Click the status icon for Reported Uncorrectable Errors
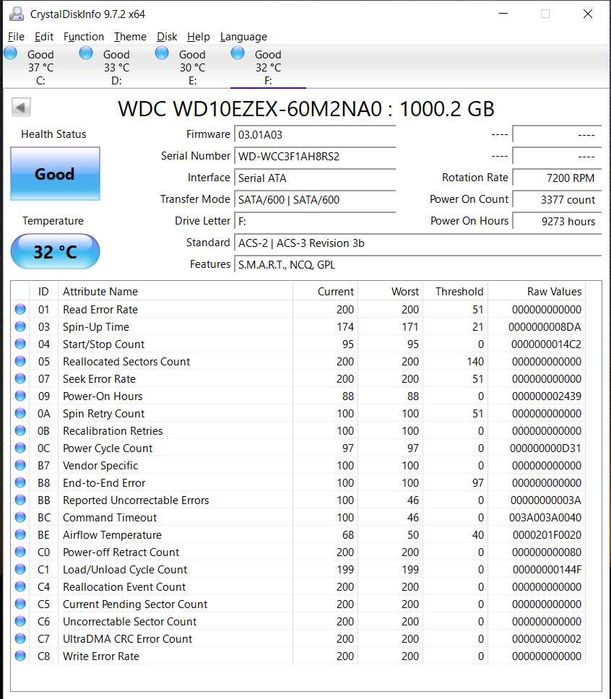The image size is (611, 699). tap(20, 500)
